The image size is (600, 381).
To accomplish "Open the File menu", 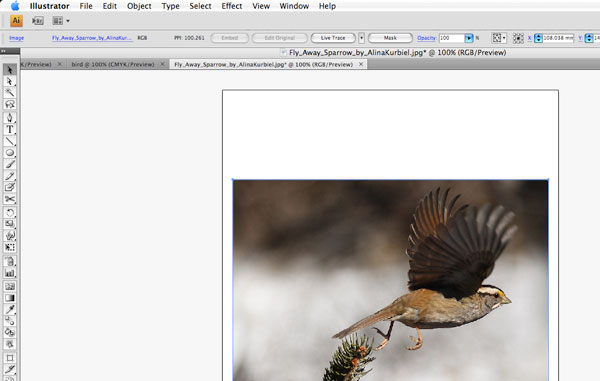I will pos(86,6).
